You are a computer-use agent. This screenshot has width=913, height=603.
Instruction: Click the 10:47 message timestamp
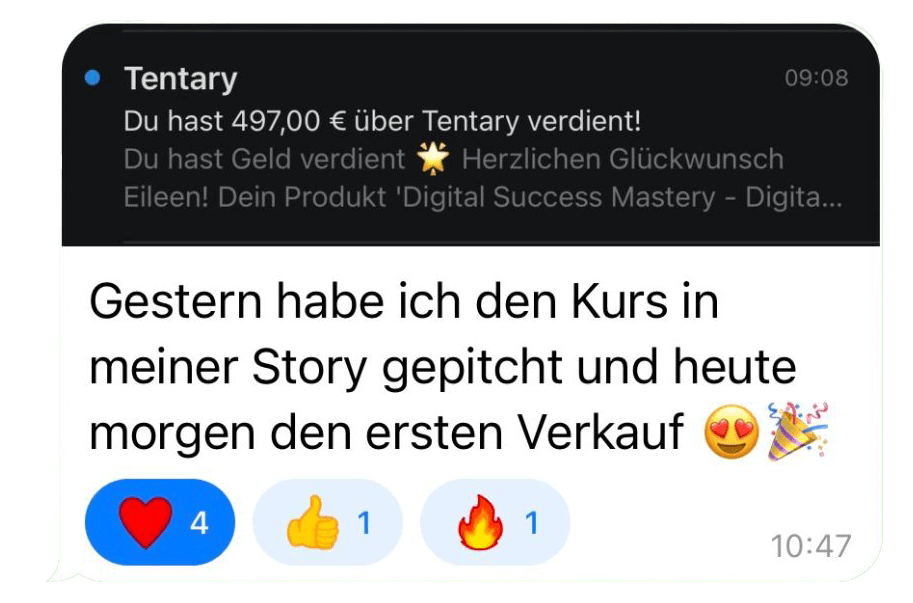(811, 546)
